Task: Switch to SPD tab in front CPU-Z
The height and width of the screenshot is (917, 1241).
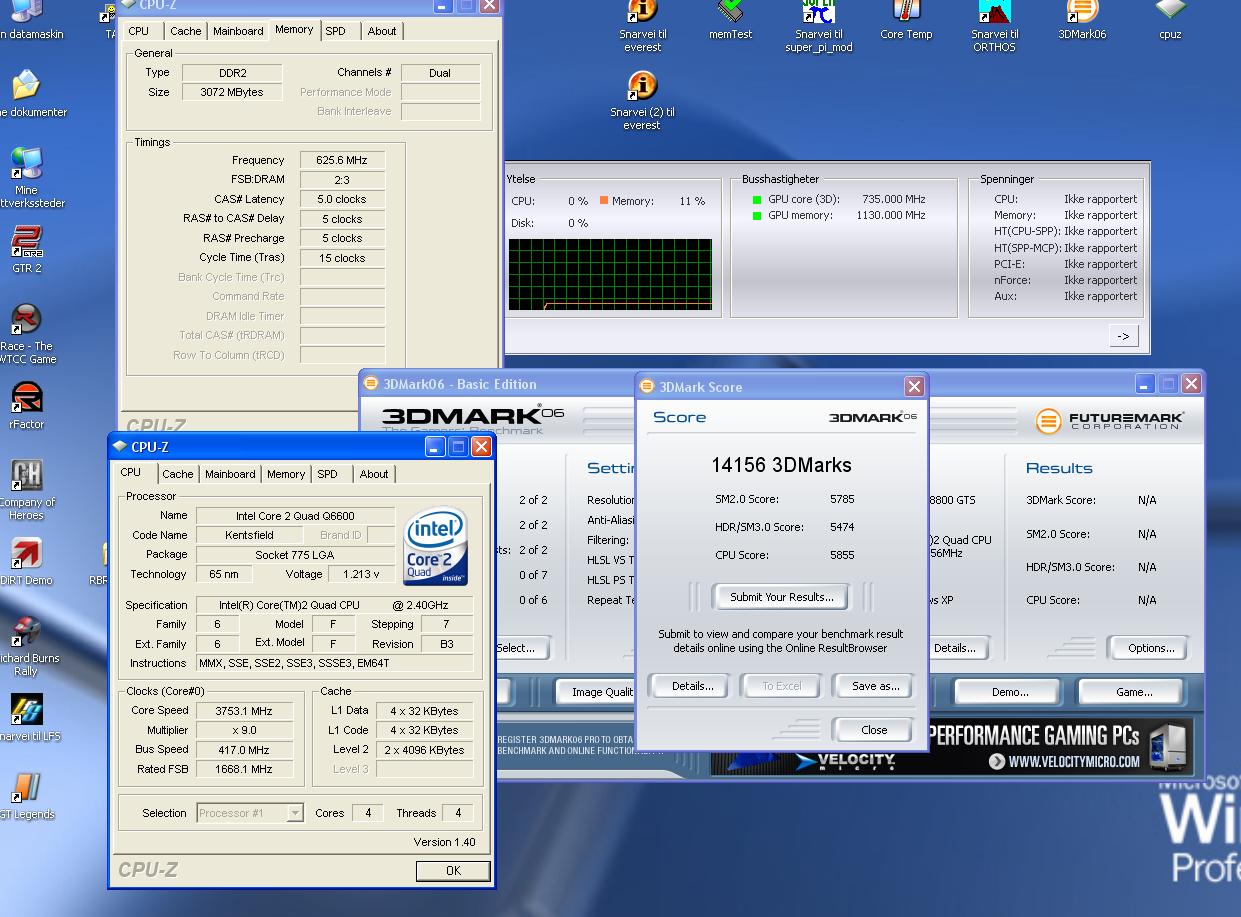Action: (x=327, y=474)
